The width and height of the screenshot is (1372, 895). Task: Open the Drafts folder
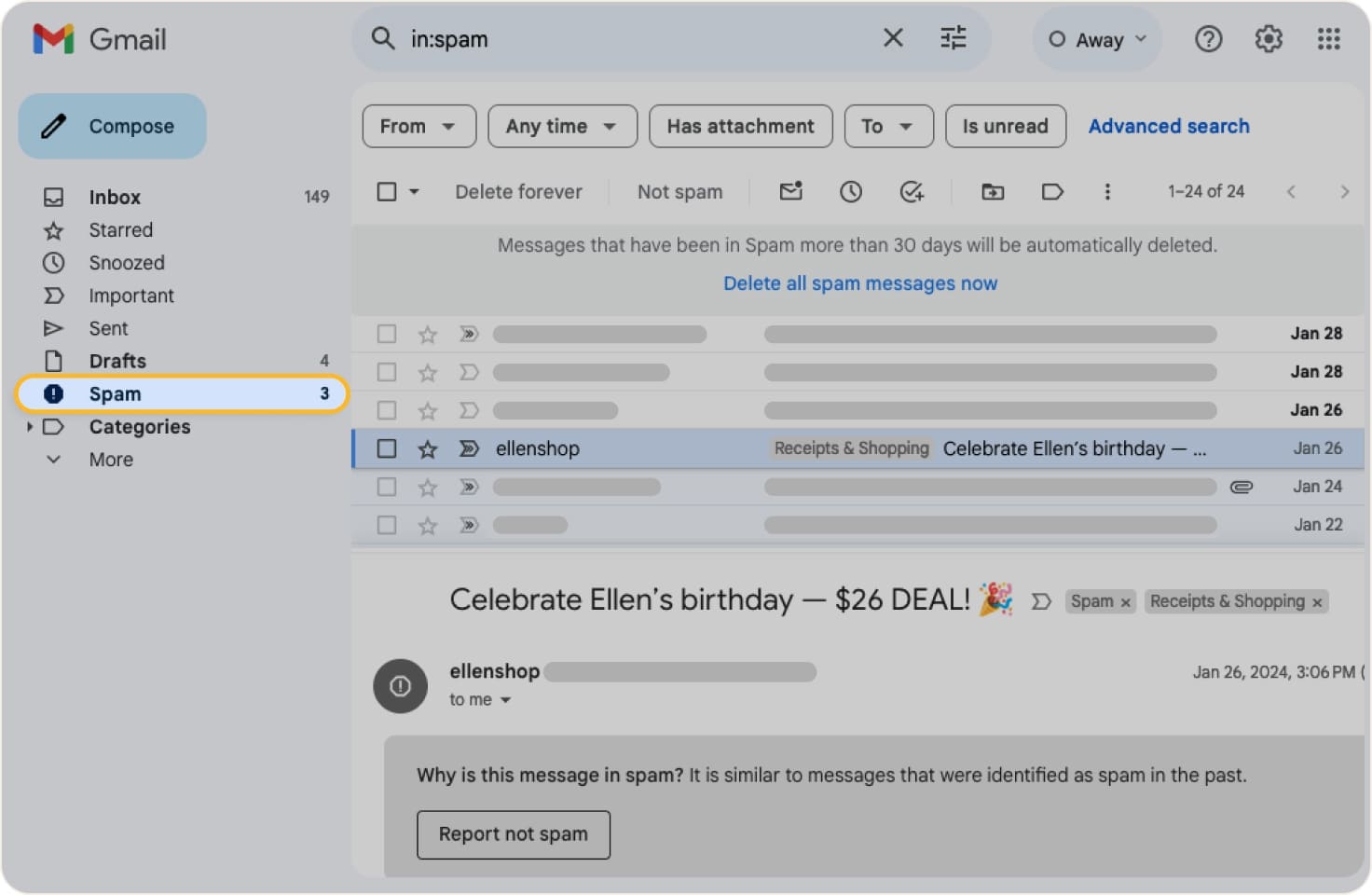tap(117, 361)
